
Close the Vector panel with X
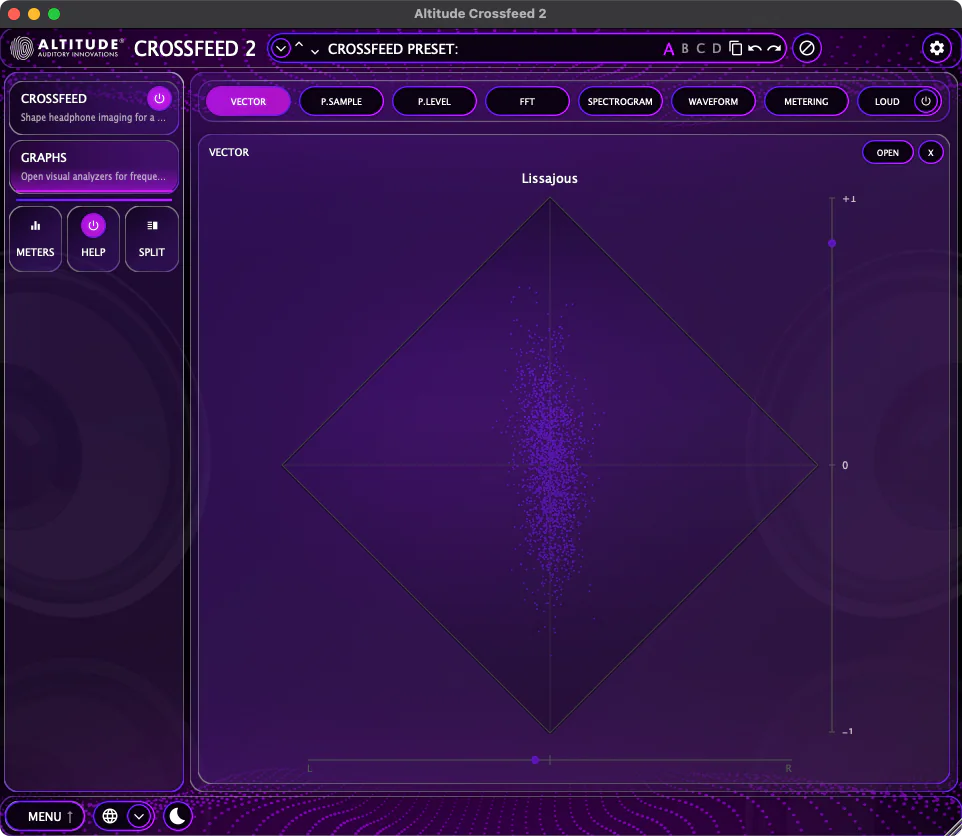[931, 153]
